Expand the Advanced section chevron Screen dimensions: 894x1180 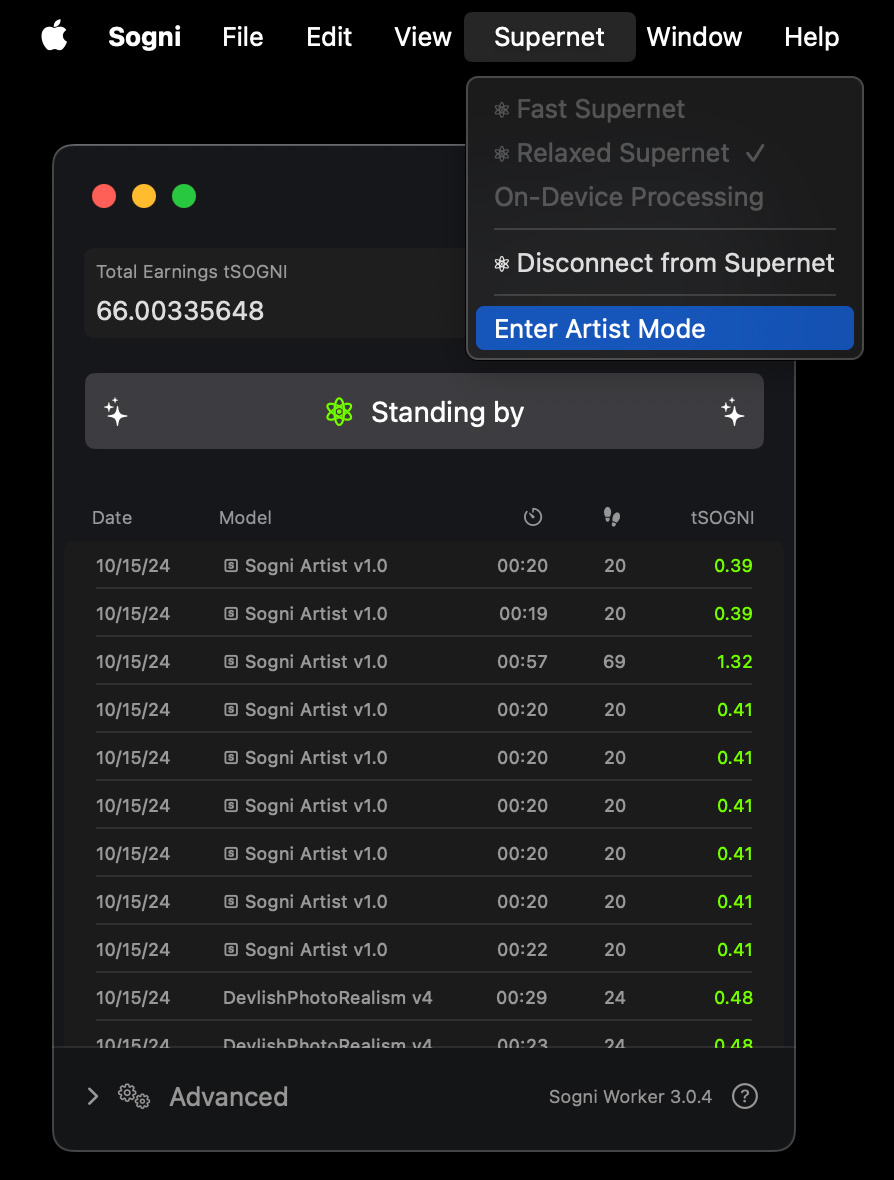(x=93, y=1096)
